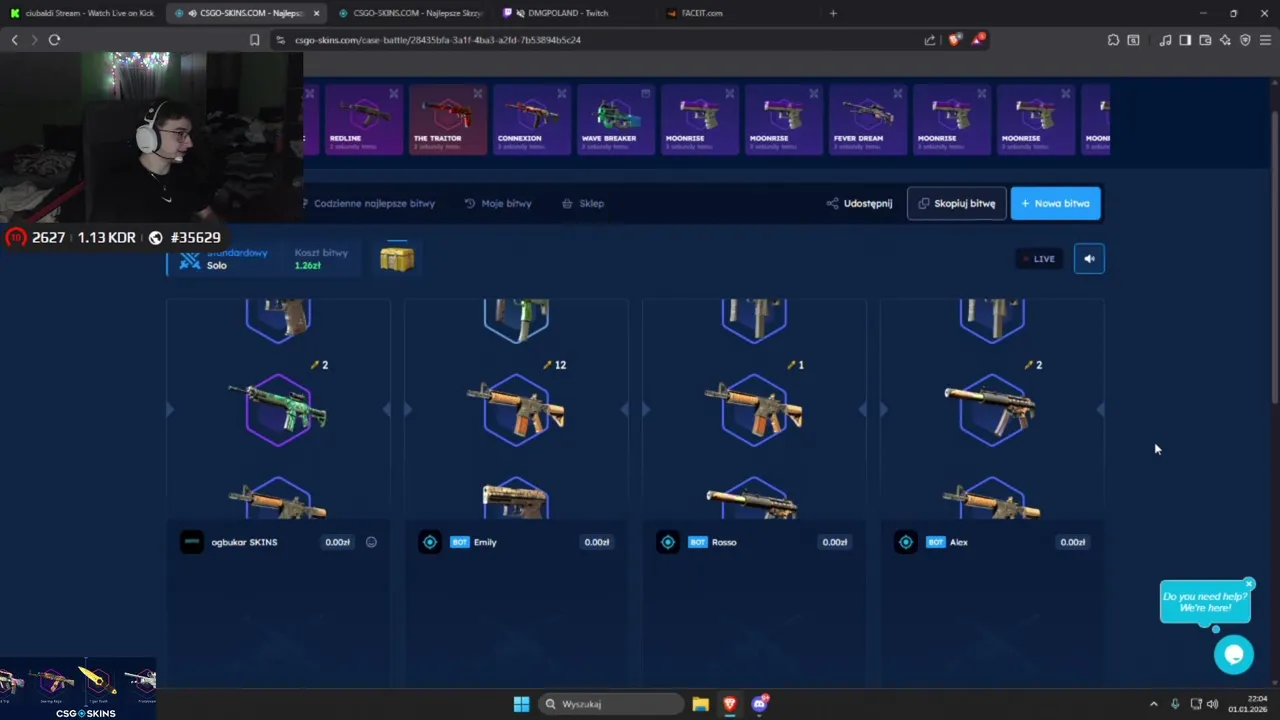Viewport: 1280px width, 720px height.
Task: Open browser hamburger menu
Action: (x=1265, y=40)
